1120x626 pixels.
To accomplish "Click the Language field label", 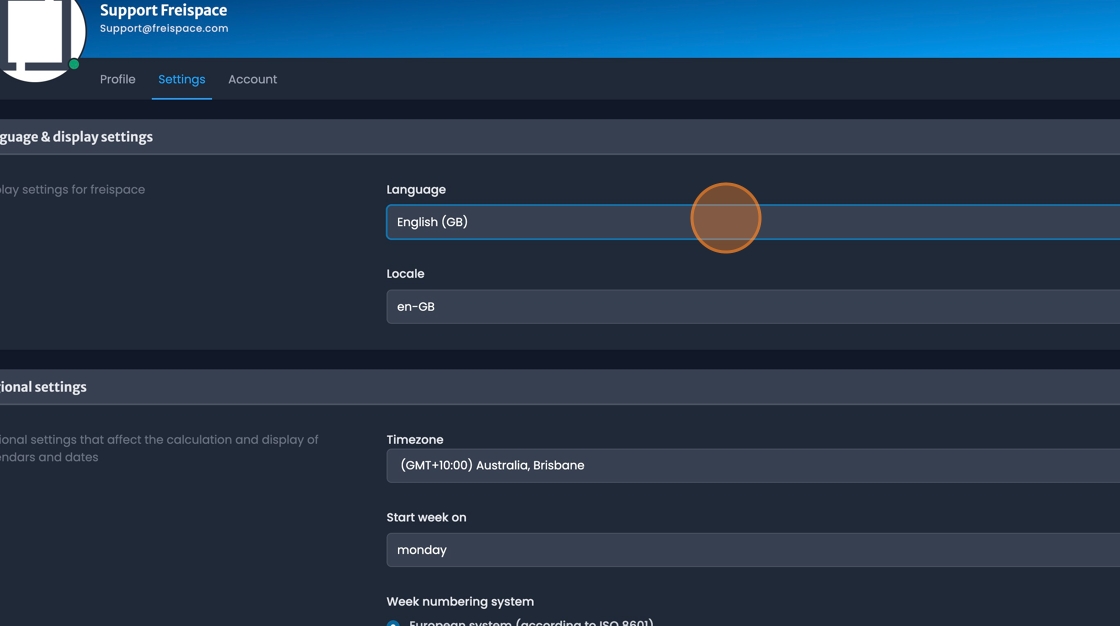I will (x=416, y=189).
